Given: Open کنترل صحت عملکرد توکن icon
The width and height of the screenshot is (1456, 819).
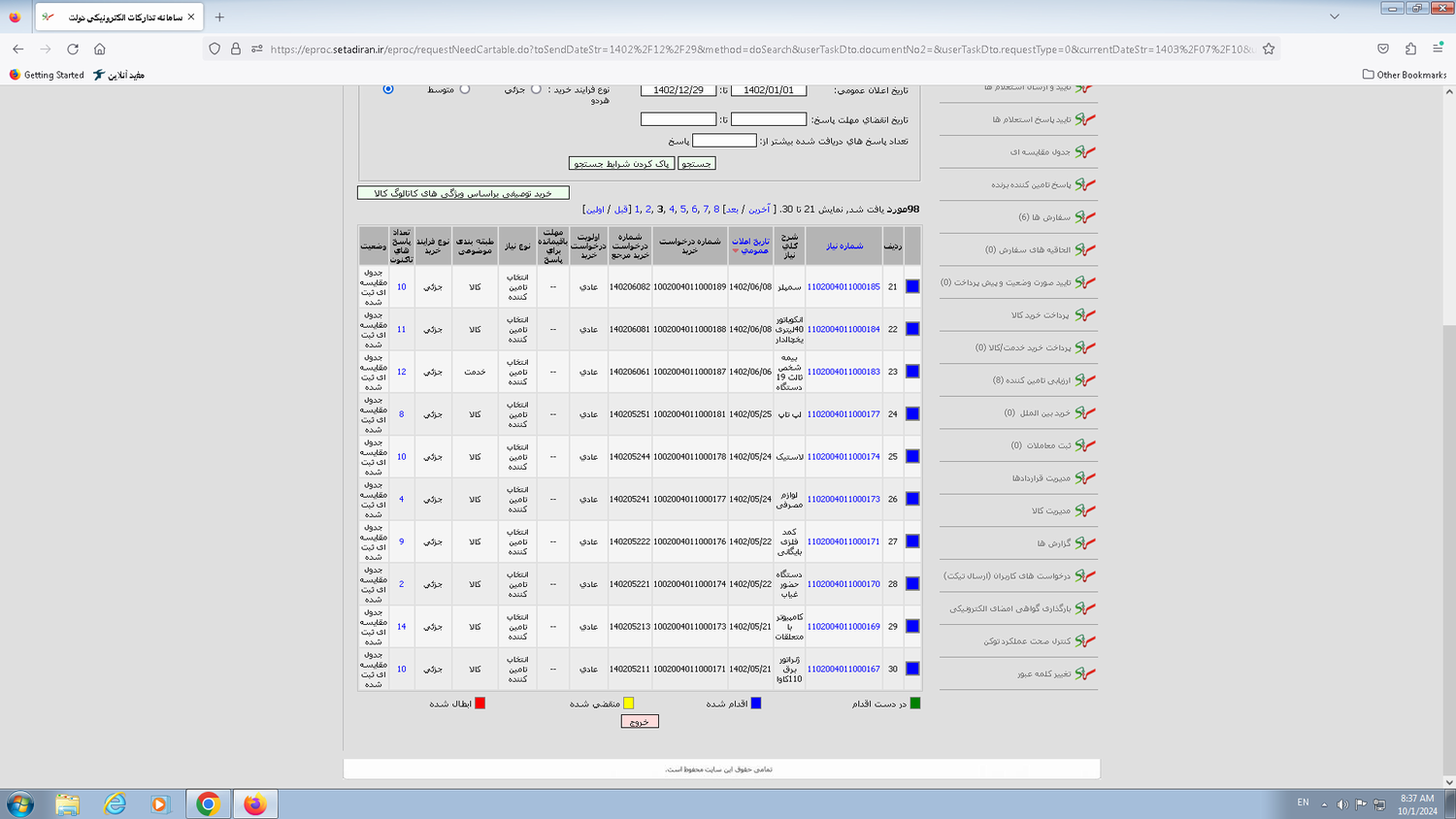Looking at the screenshot, I should point(1085,641).
